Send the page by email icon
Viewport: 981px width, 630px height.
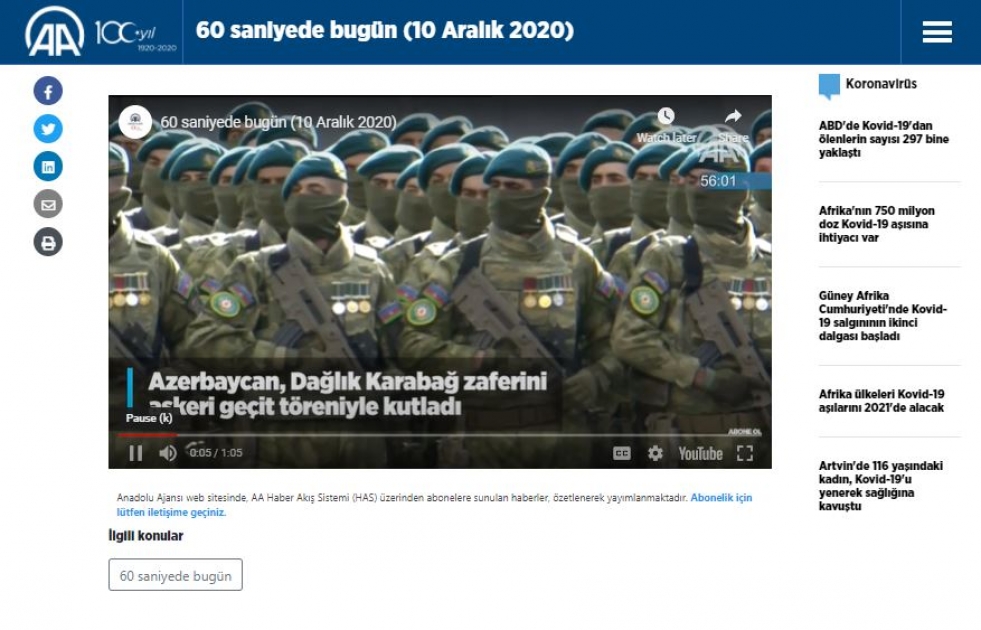[x=48, y=205]
